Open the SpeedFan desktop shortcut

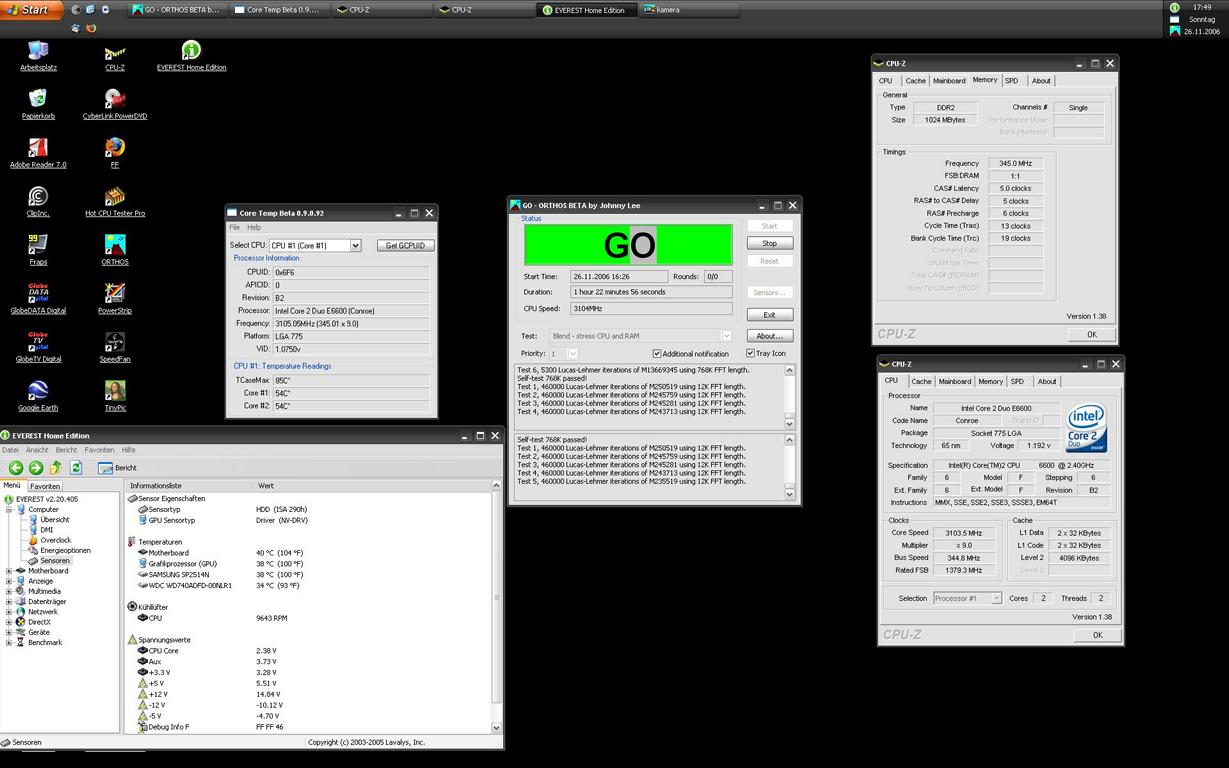[x=115, y=347]
